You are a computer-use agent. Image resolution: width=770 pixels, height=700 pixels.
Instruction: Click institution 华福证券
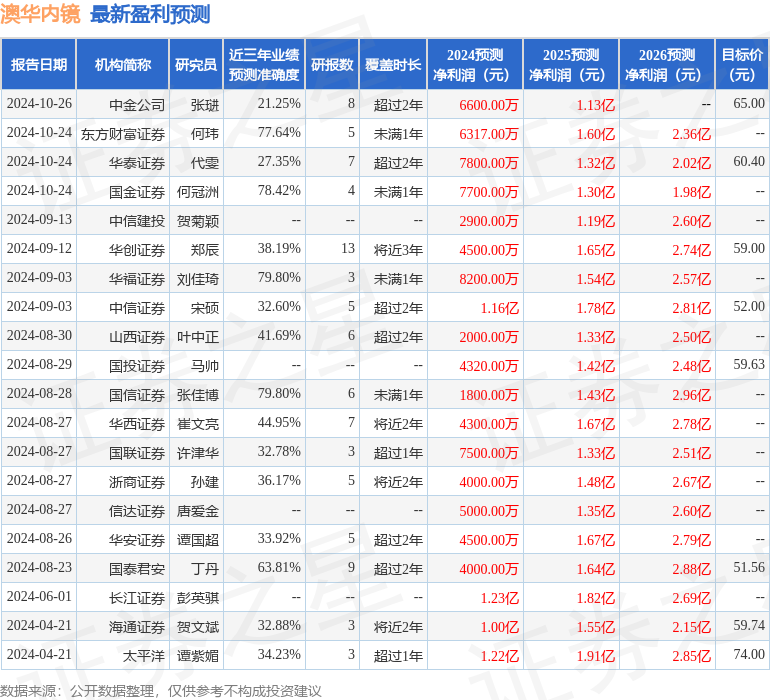point(137,279)
